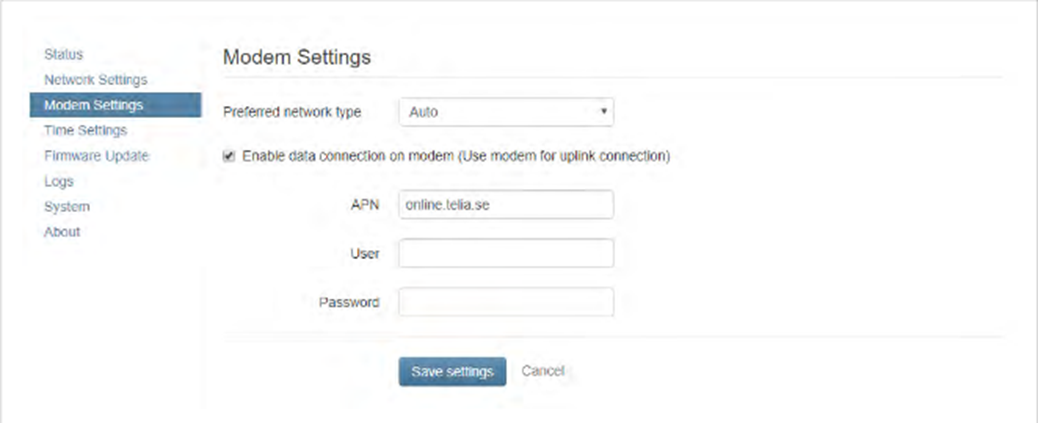Navigate to Firmware Update page

pos(96,156)
